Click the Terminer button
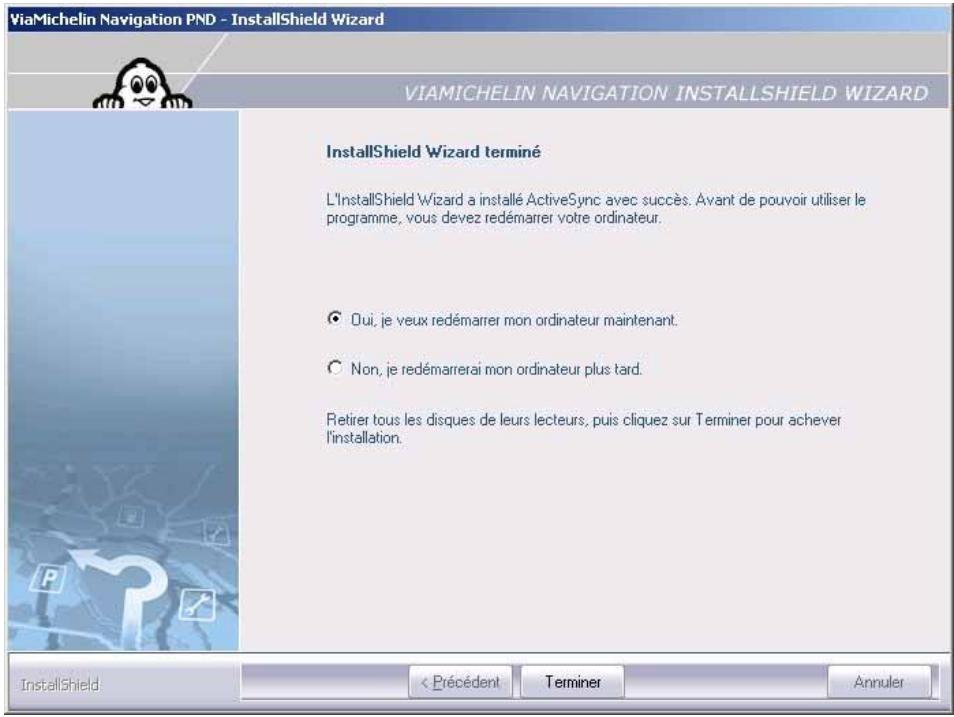 (x=573, y=682)
